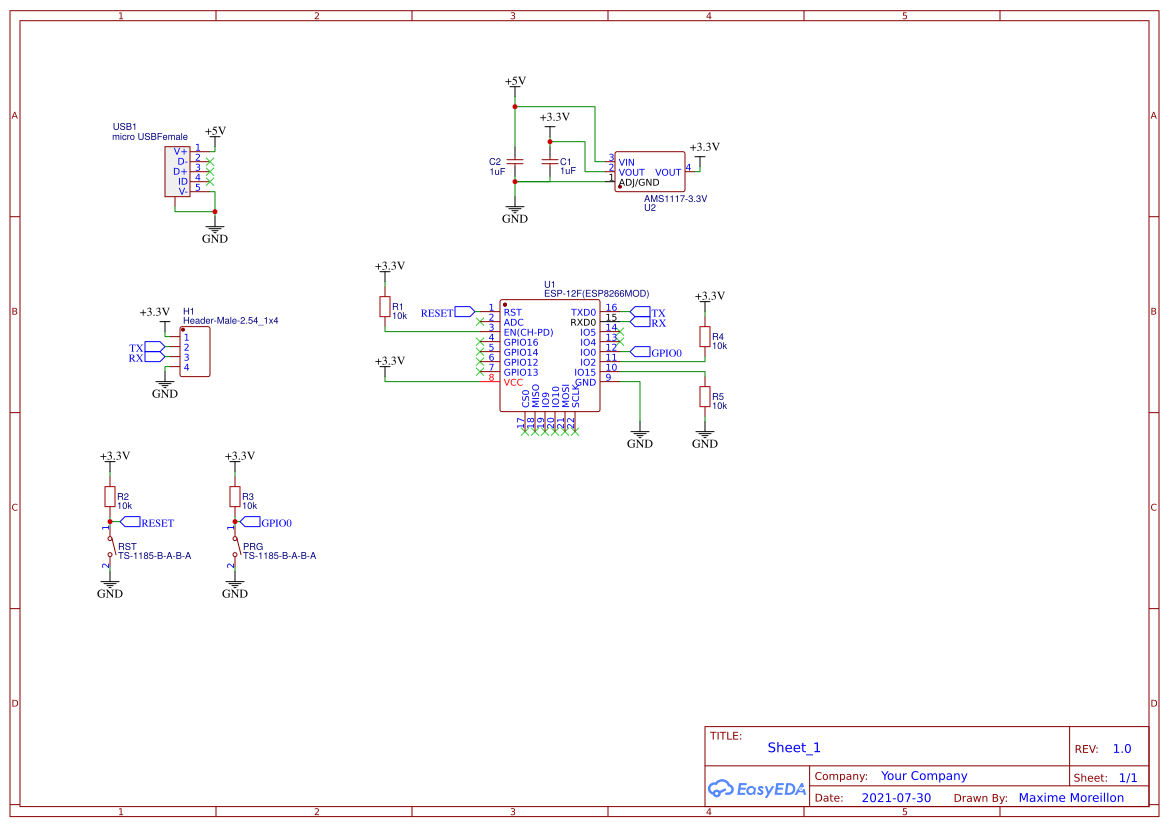Select capacitor C1 near the regulator

point(551,160)
